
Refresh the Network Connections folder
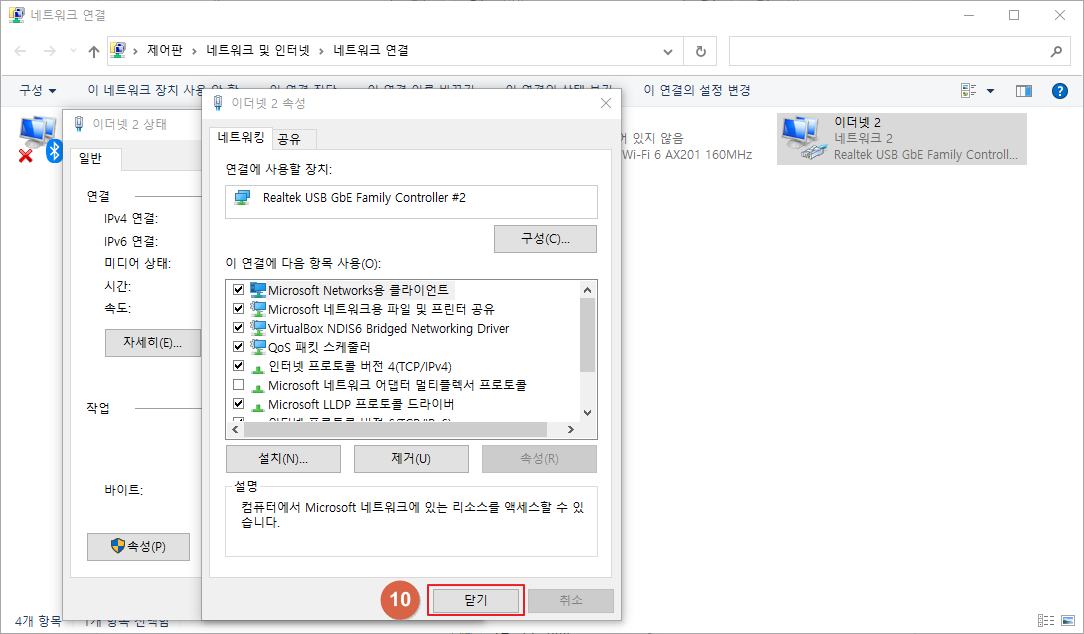click(x=700, y=51)
